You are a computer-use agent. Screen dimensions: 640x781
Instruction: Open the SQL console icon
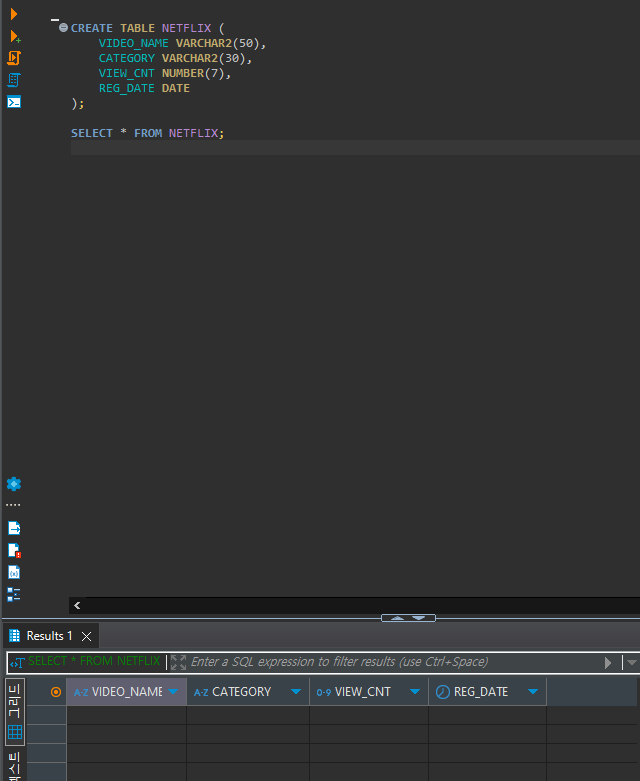(x=14, y=102)
